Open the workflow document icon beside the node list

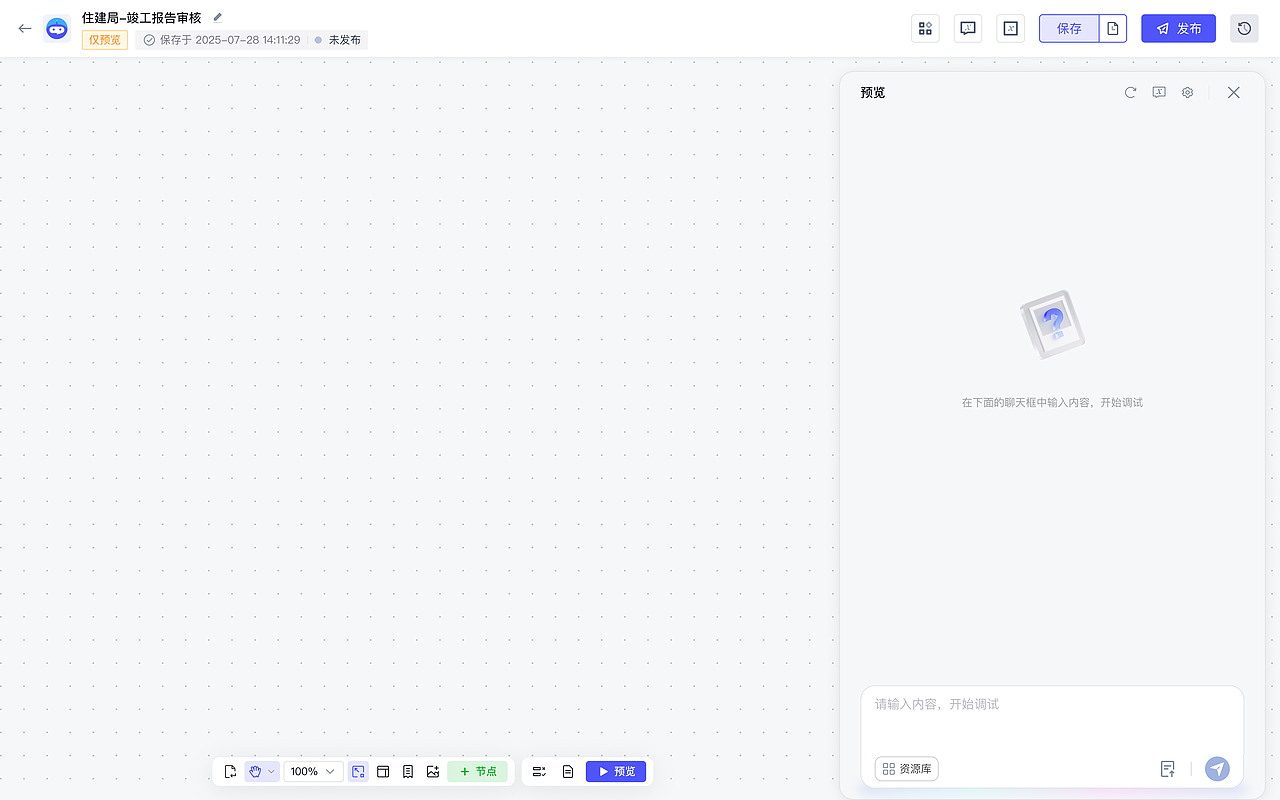pyautogui.click(x=568, y=771)
